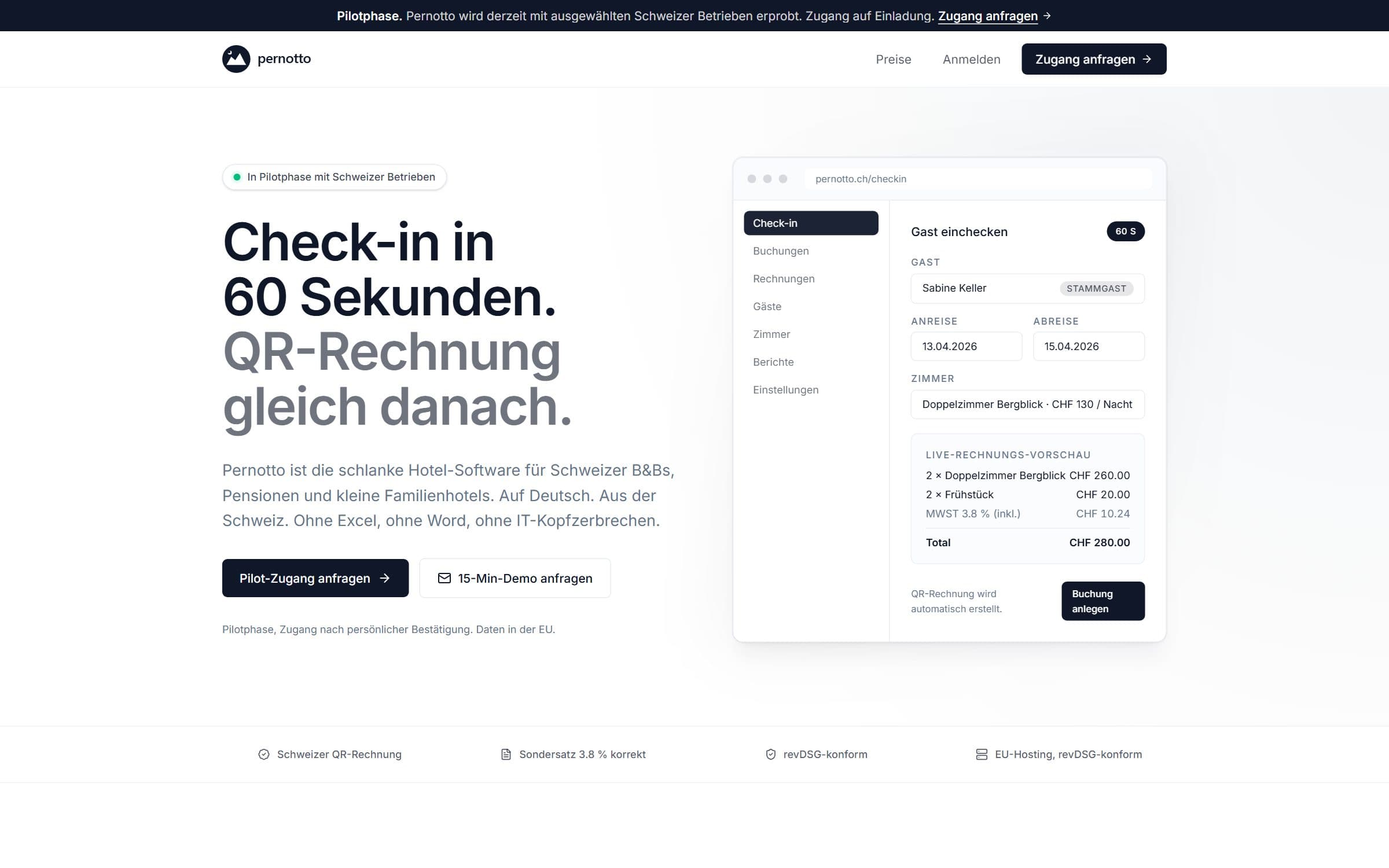The width and height of the screenshot is (1389, 868).
Task: Open Rechnungen in the mockup sidebar
Action: [811, 279]
